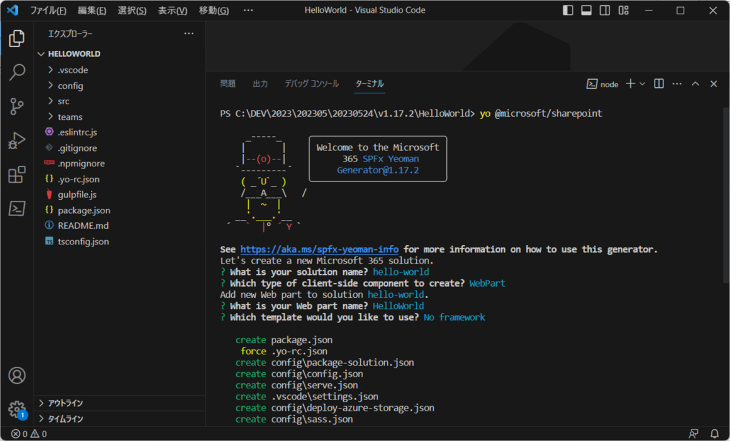Split the terminal

click(x=659, y=84)
